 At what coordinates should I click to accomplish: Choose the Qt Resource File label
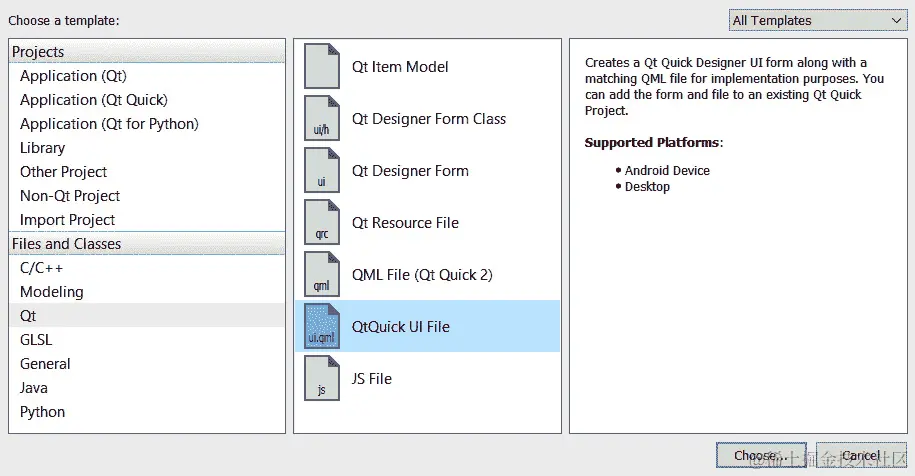(405, 222)
